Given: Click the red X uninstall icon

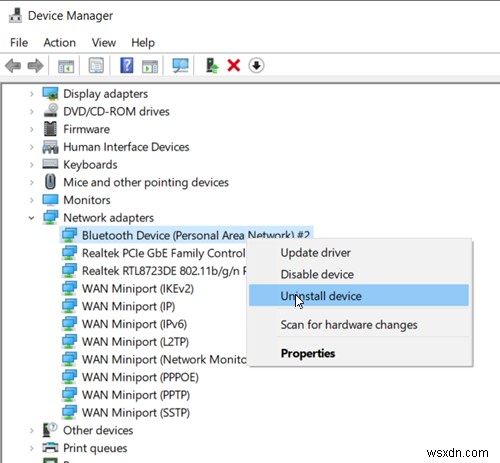Looking at the screenshot, I should point(234,65).
